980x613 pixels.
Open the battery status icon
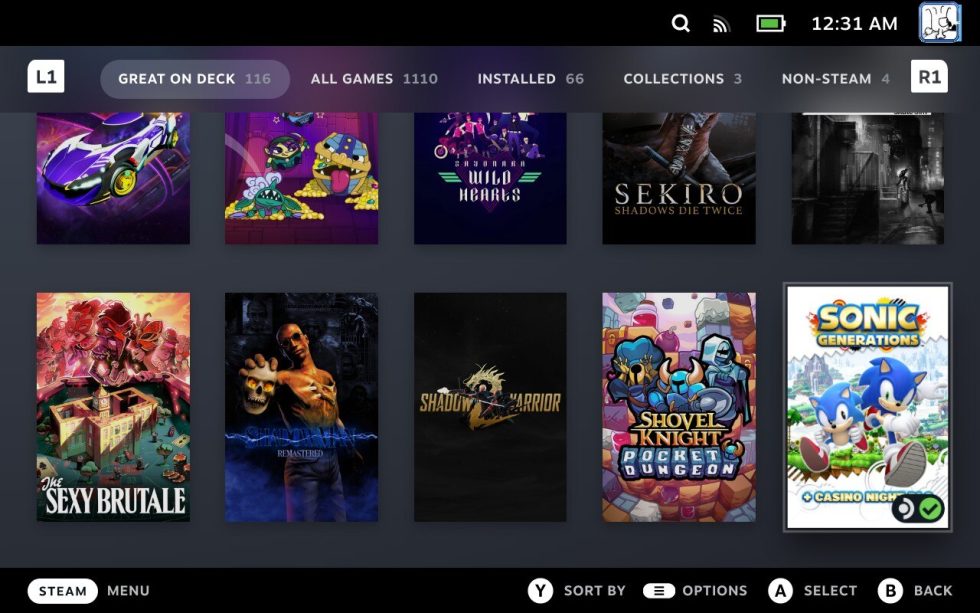(x=771, y=24)
